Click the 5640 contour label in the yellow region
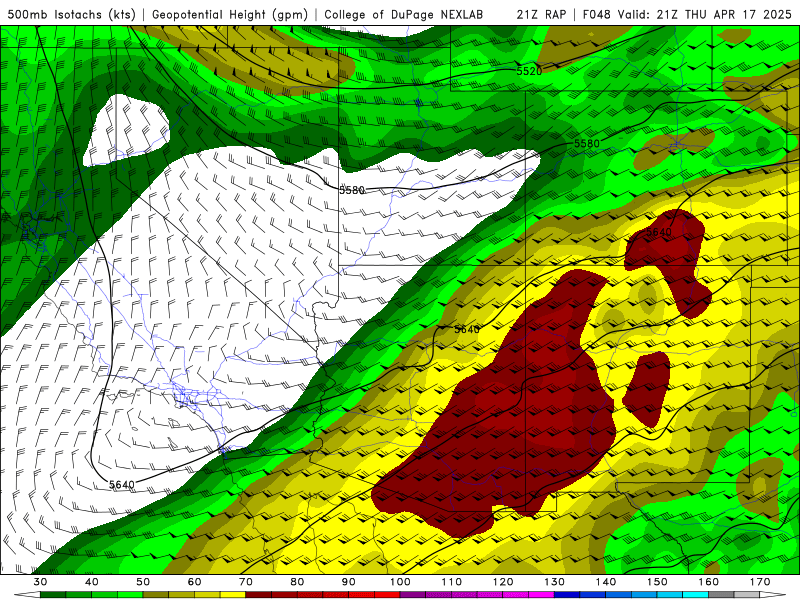 click(x=467, y=329)
